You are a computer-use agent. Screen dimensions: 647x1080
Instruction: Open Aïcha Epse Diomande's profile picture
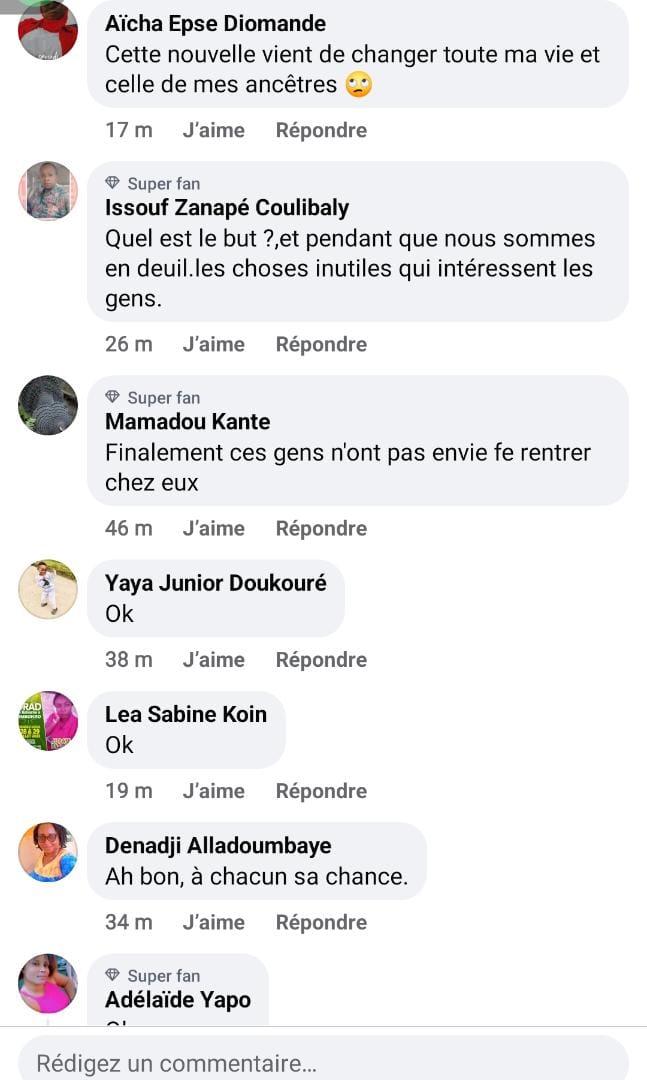[x=47, y=30]
